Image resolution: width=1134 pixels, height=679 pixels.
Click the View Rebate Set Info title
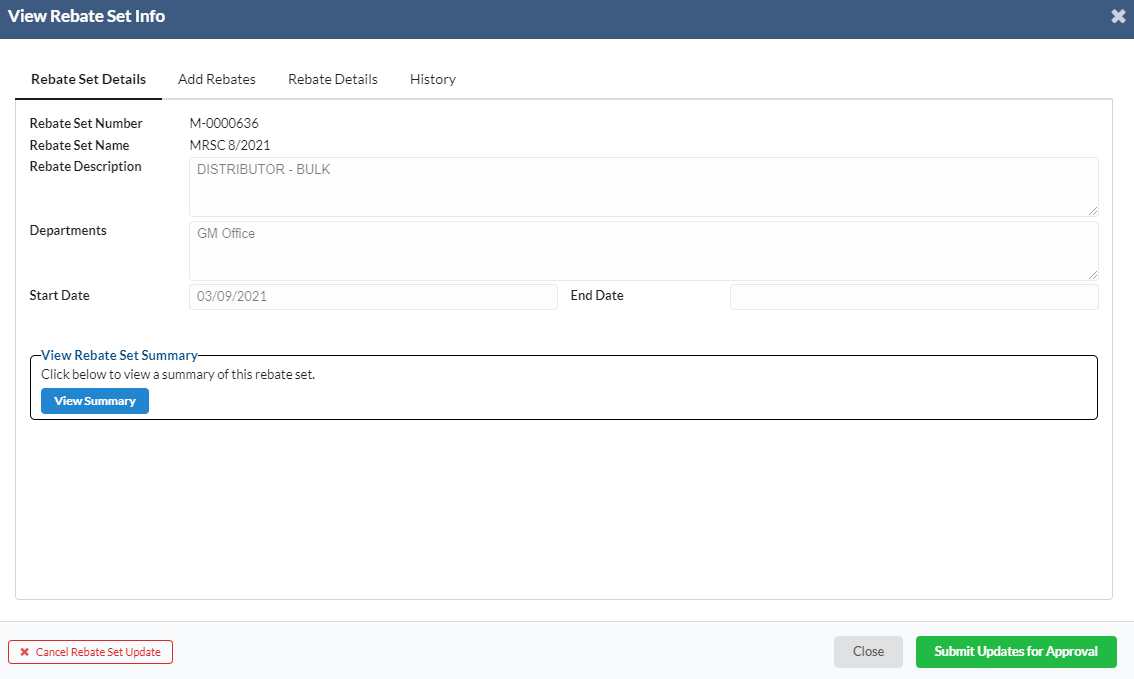86,16
